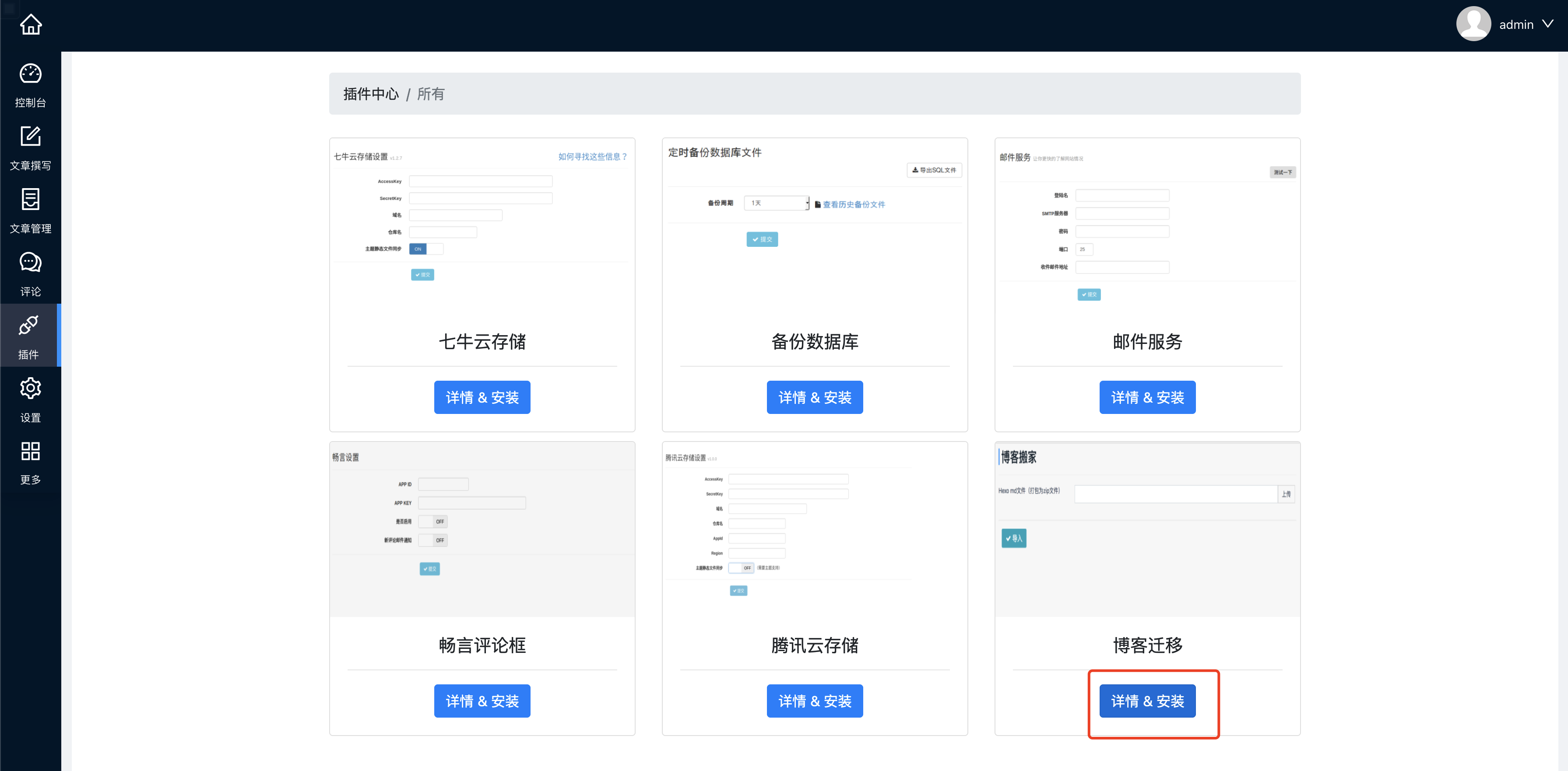Select 所有 in the breadcrumb
Screen dimensions: 1568x771
point(431,94)
